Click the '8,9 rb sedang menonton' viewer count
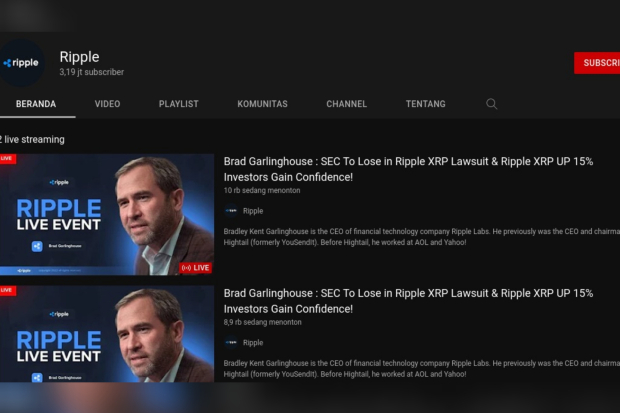620x413 pixels. coord(263,322)
